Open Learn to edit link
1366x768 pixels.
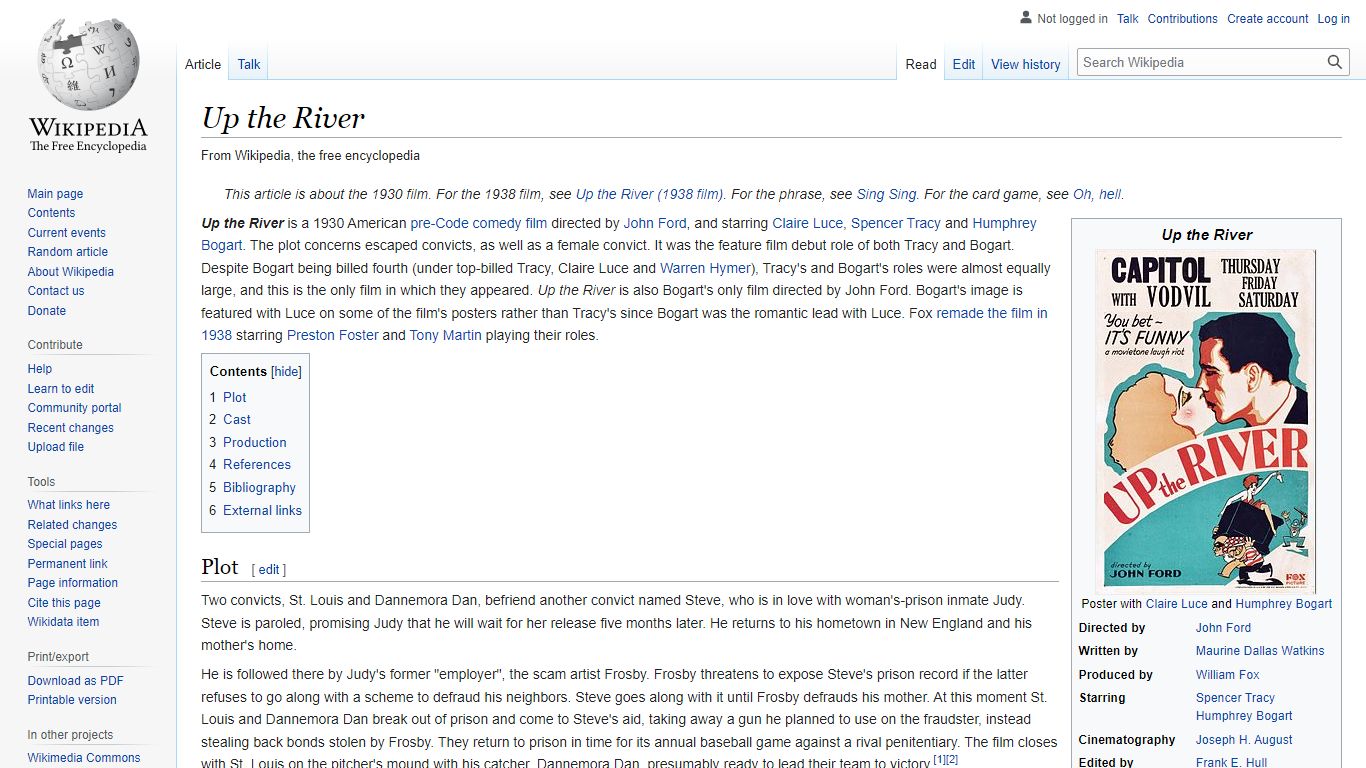pyautogui.click(x=61, y=389)
